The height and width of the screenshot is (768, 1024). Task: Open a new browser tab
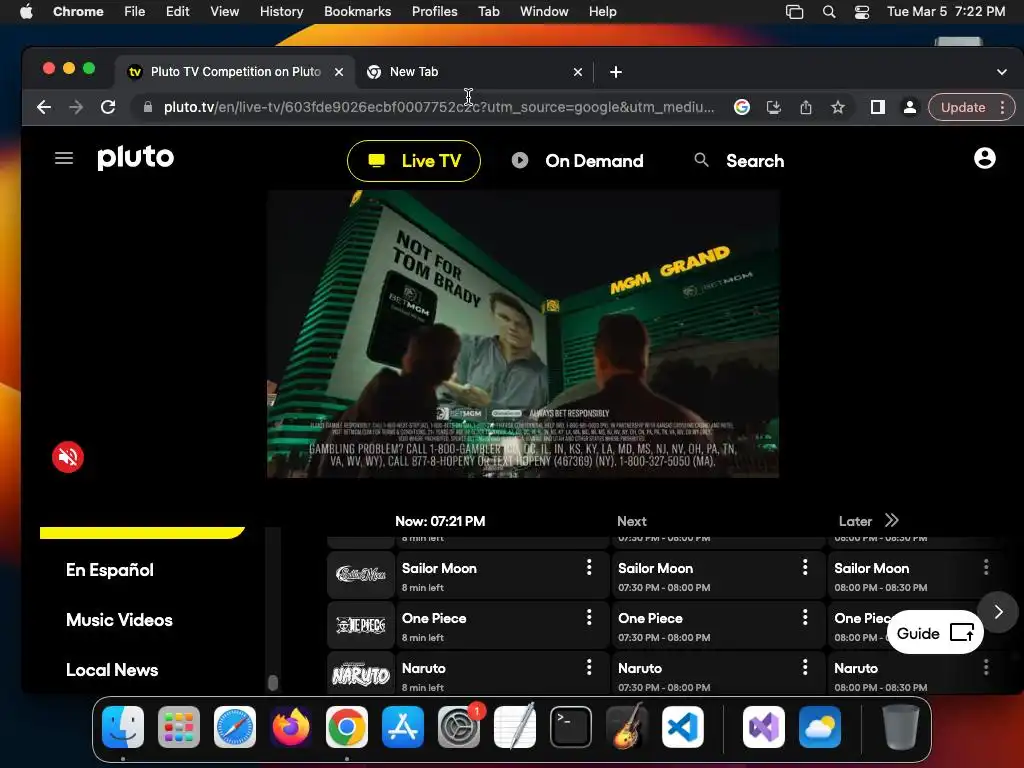click(x=616, y=72)
